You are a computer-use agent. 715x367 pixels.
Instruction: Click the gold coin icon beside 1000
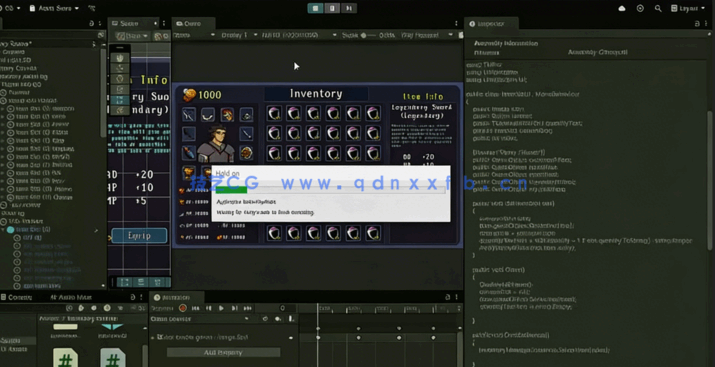(x=190, y=95)
